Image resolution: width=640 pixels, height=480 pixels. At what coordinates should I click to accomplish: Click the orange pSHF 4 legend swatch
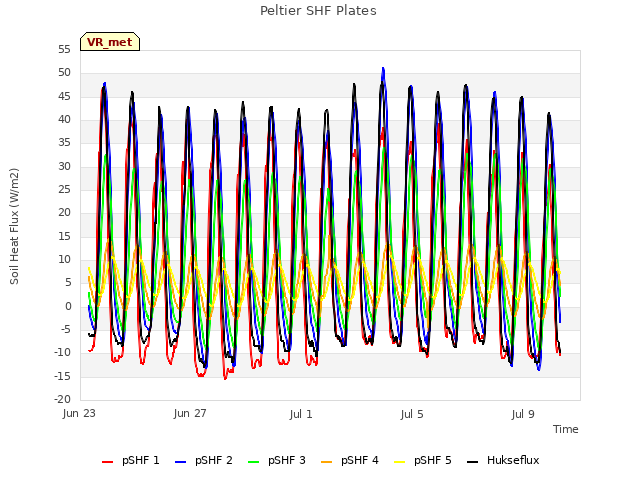(327, 462)
